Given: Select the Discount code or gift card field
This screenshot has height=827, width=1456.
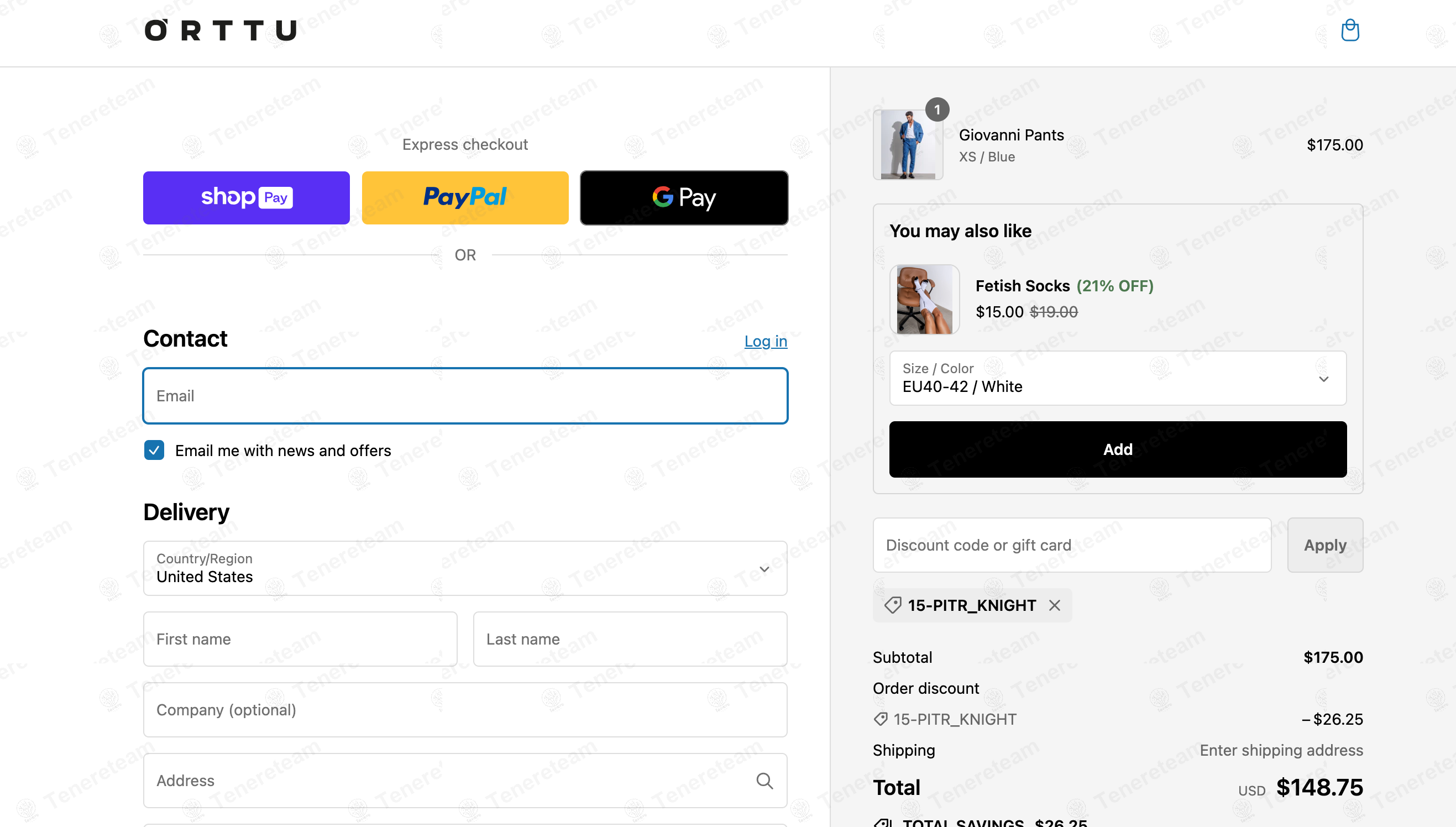Looking at the screenshot, I should [1072, 545].
